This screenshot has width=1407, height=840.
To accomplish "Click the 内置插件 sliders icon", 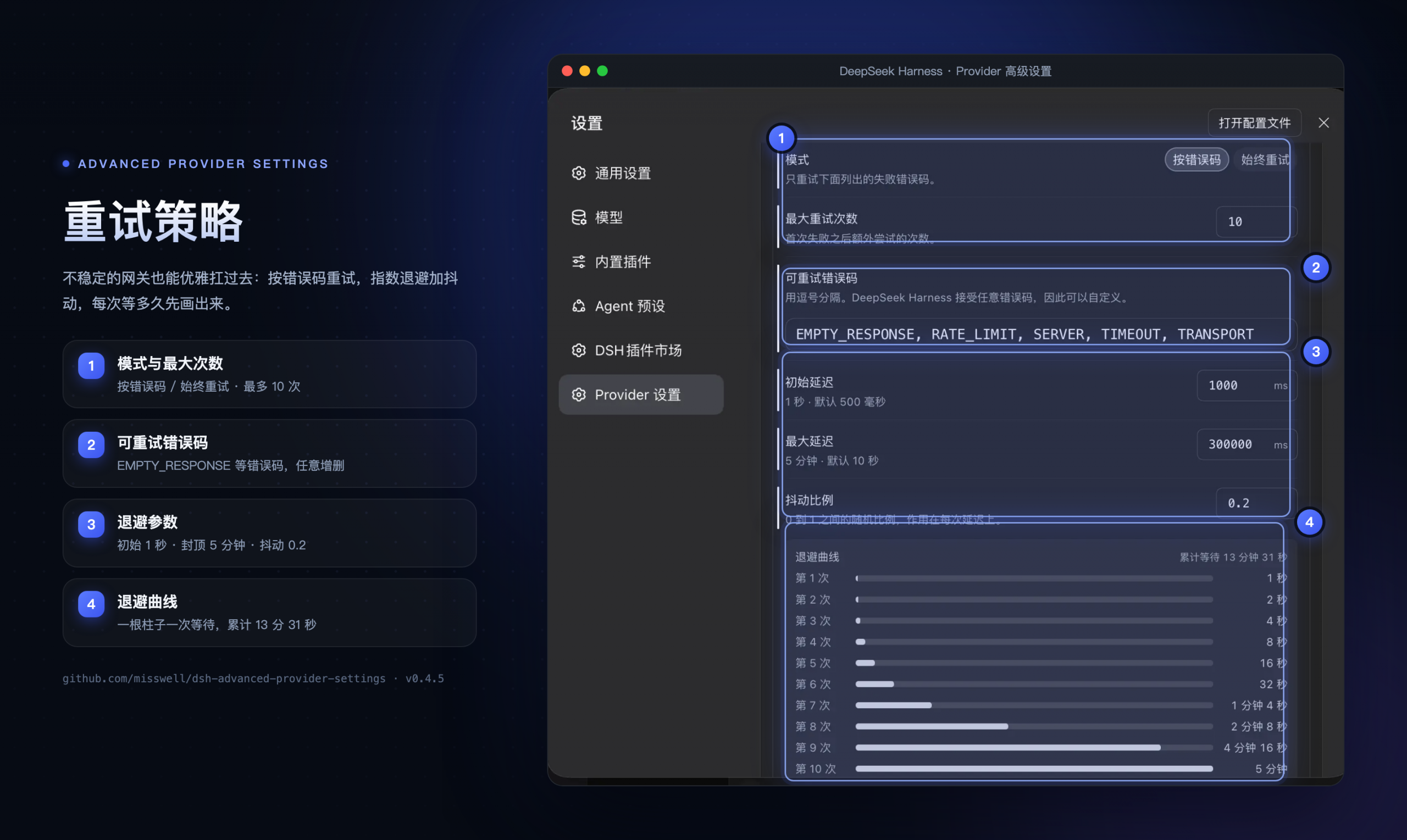I will 579,262.
